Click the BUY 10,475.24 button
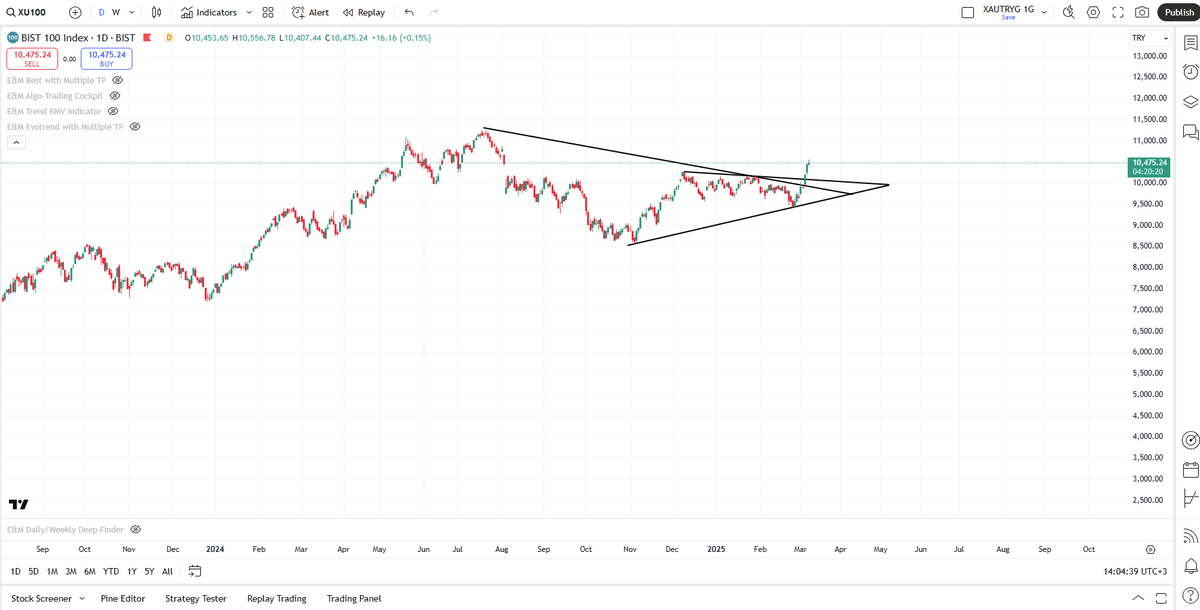The width and height of the screenshot is (1200, 610). [x=106, y=58]
